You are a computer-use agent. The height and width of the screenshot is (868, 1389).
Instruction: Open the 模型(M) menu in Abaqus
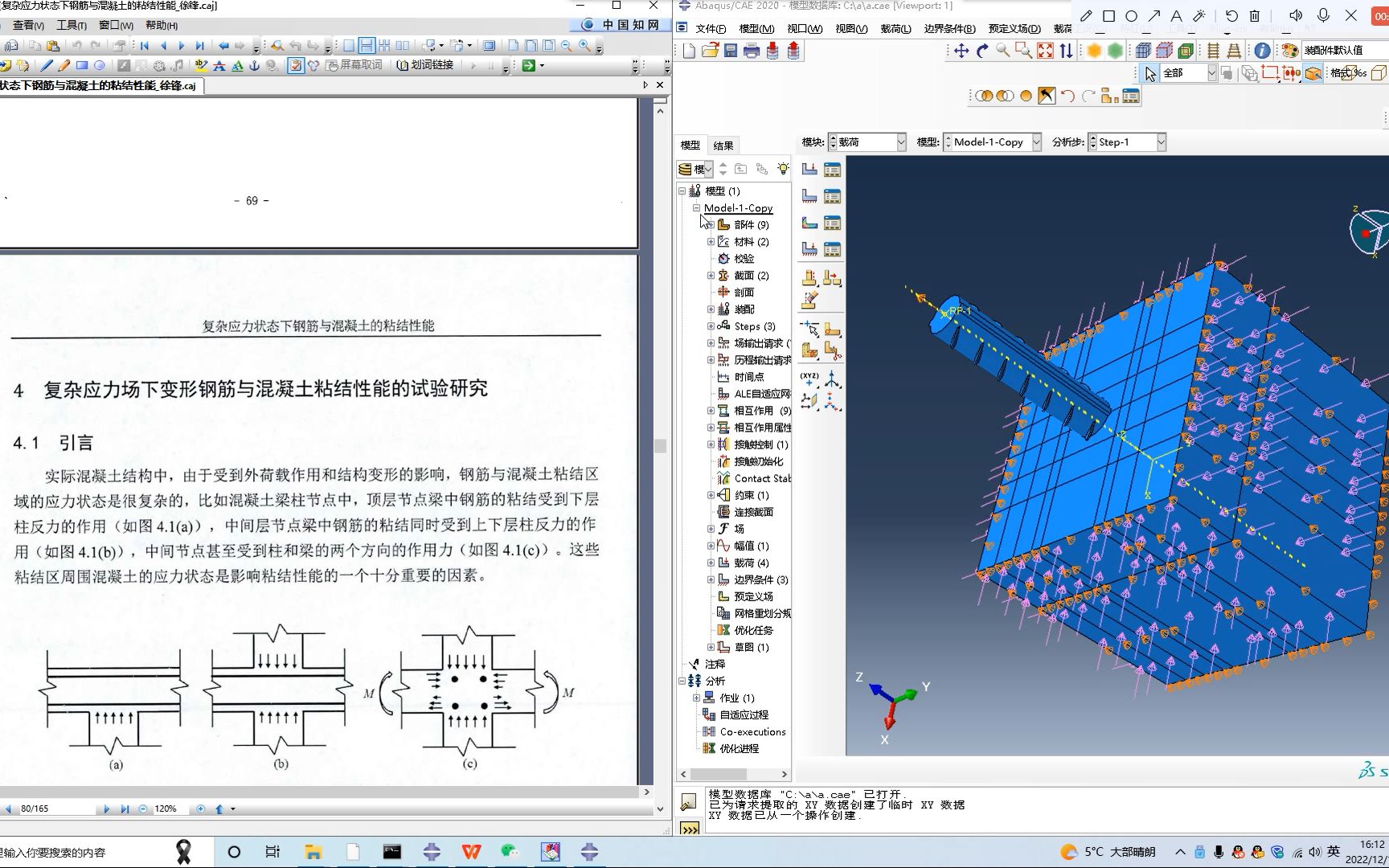click(756, 28)
